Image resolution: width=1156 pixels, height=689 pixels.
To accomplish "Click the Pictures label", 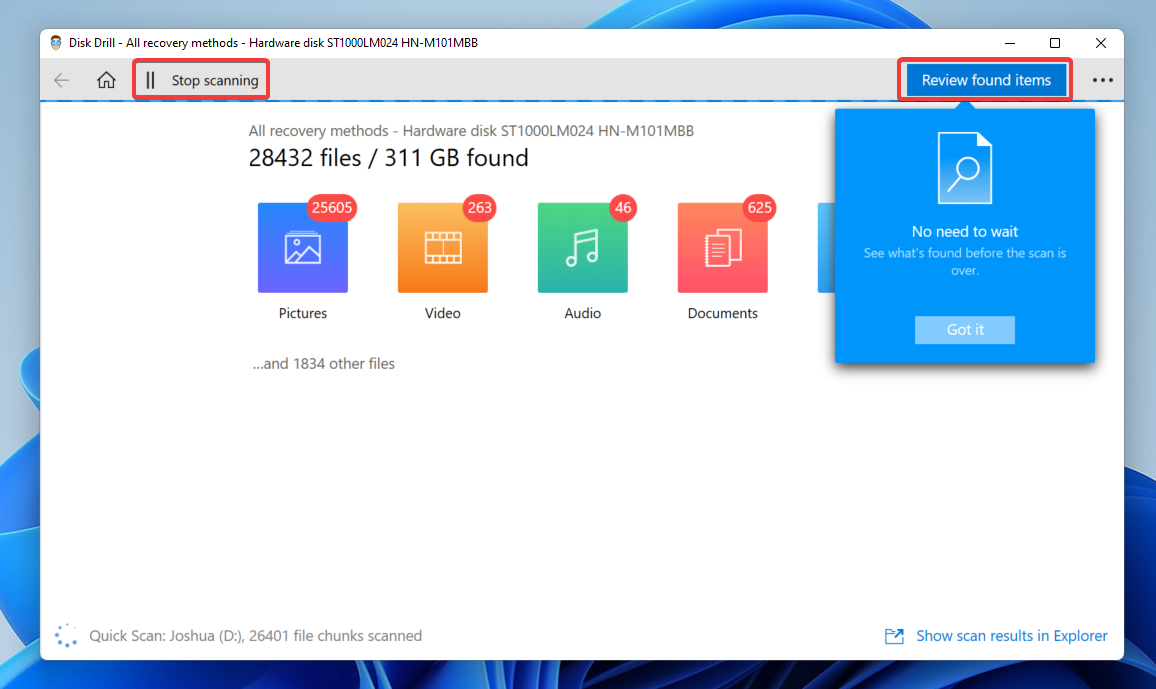I will (303, 313).
